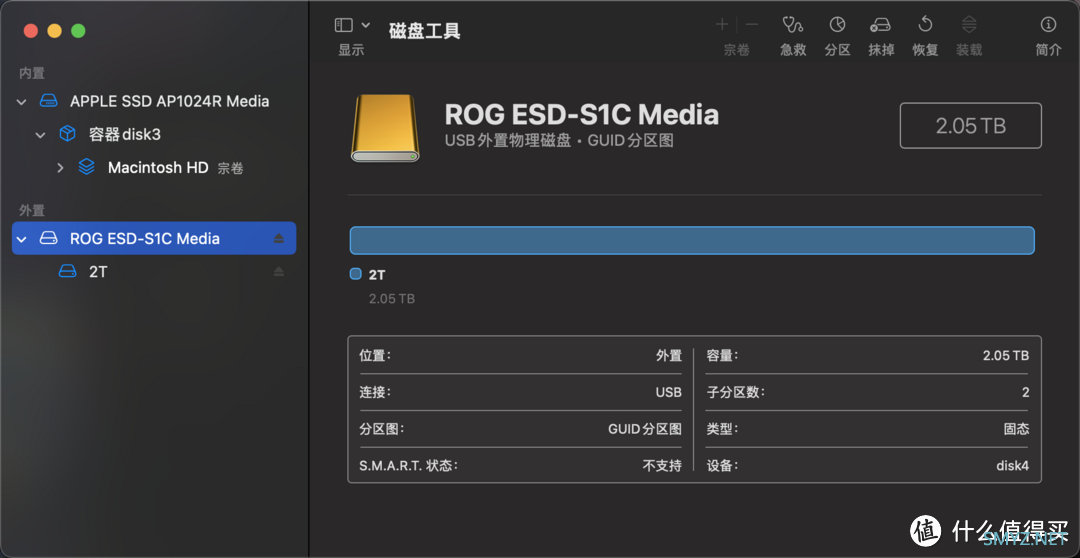This screenshot has height=558, width=1080.
Task: Click the 位置 外置 table value
Action: (669, 356)
